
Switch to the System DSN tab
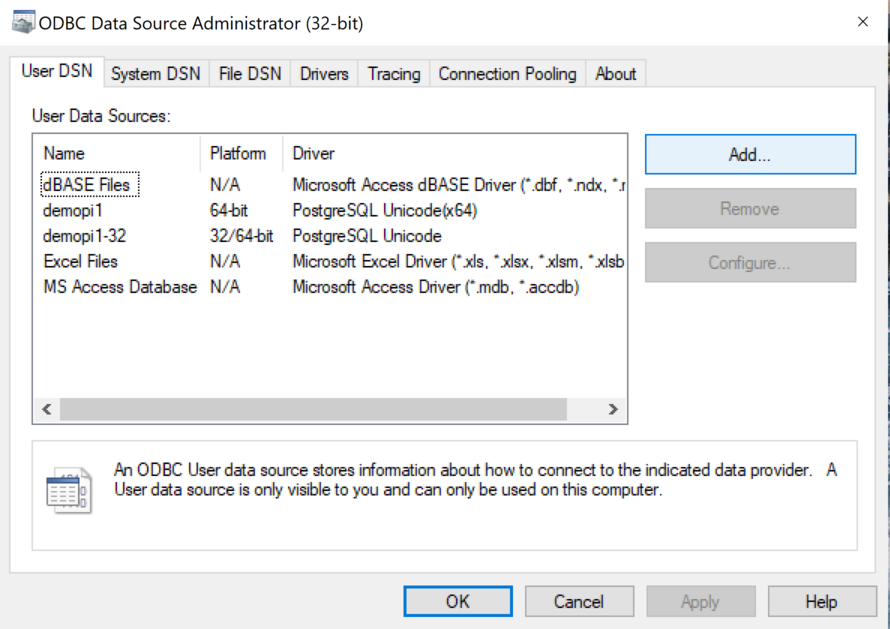tap(155, 73)
